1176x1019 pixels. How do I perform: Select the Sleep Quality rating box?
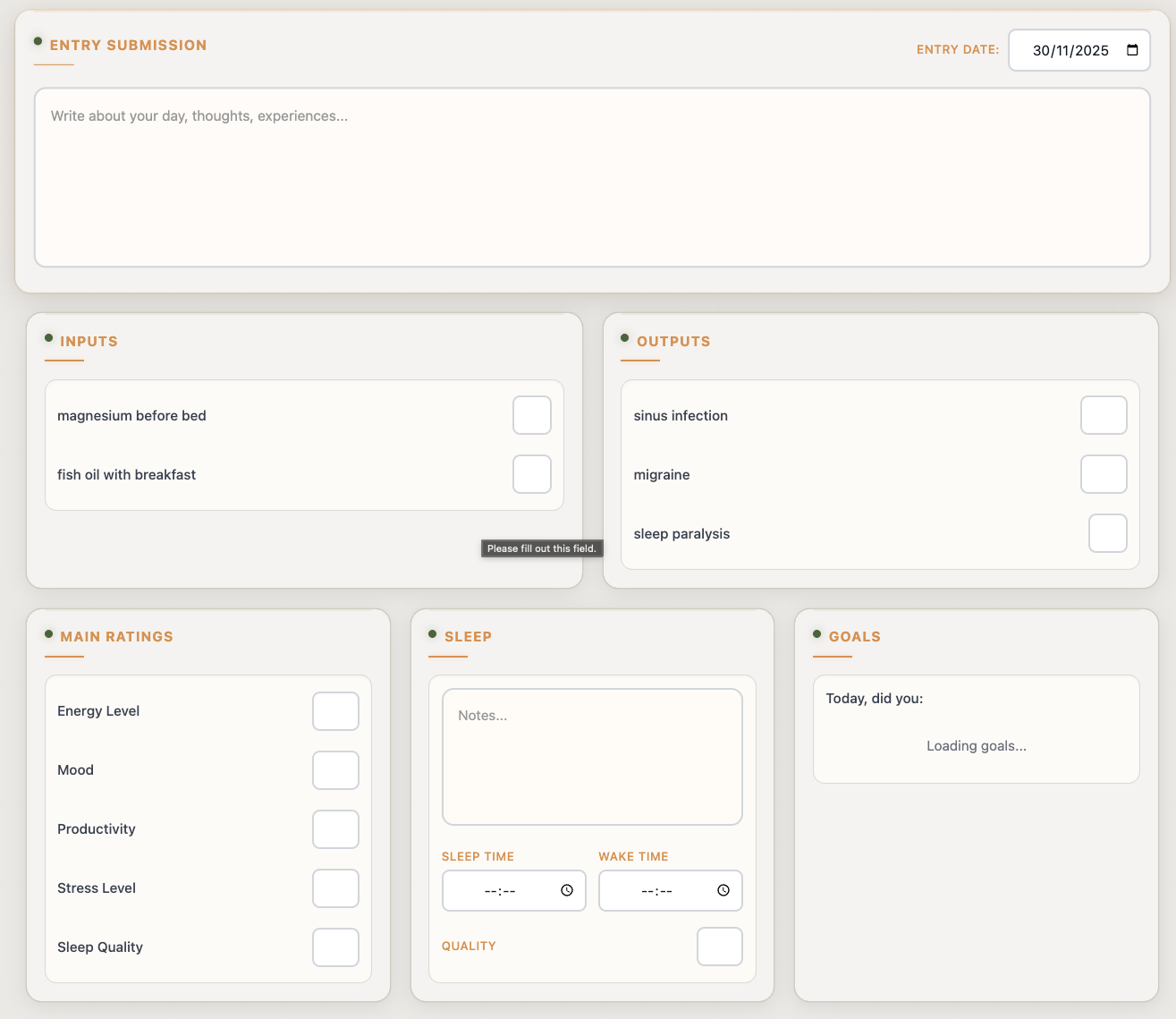[x=335, y=947]
